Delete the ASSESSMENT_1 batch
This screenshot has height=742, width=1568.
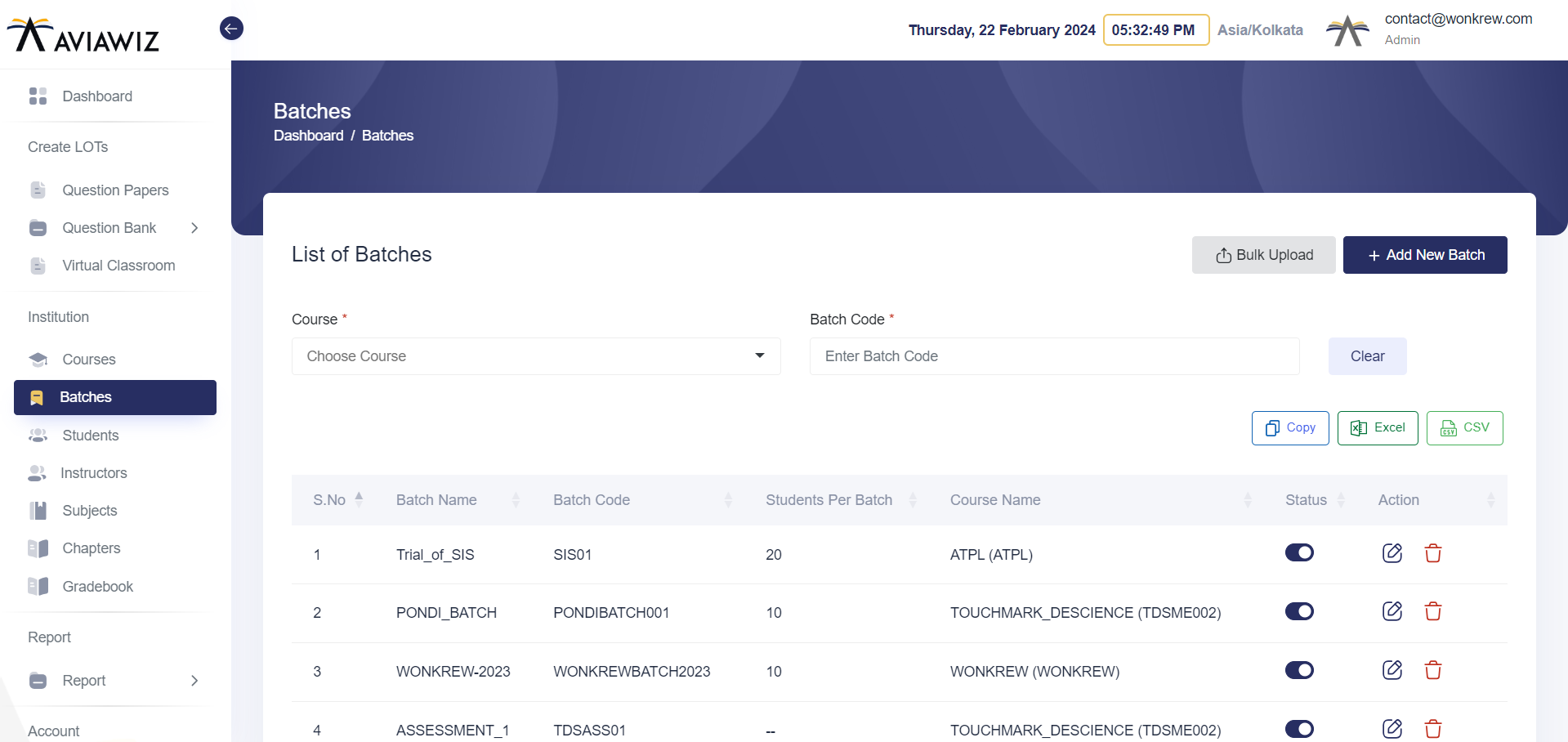tap(1433, 729)
